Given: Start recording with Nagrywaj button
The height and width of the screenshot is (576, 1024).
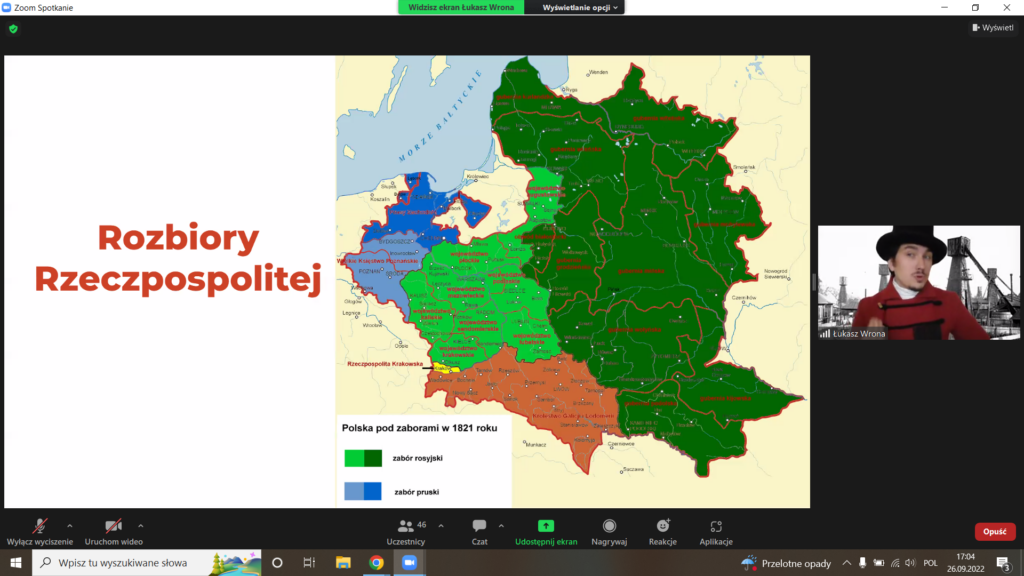Looking at the screenshot, I should (x=609, y=530).
